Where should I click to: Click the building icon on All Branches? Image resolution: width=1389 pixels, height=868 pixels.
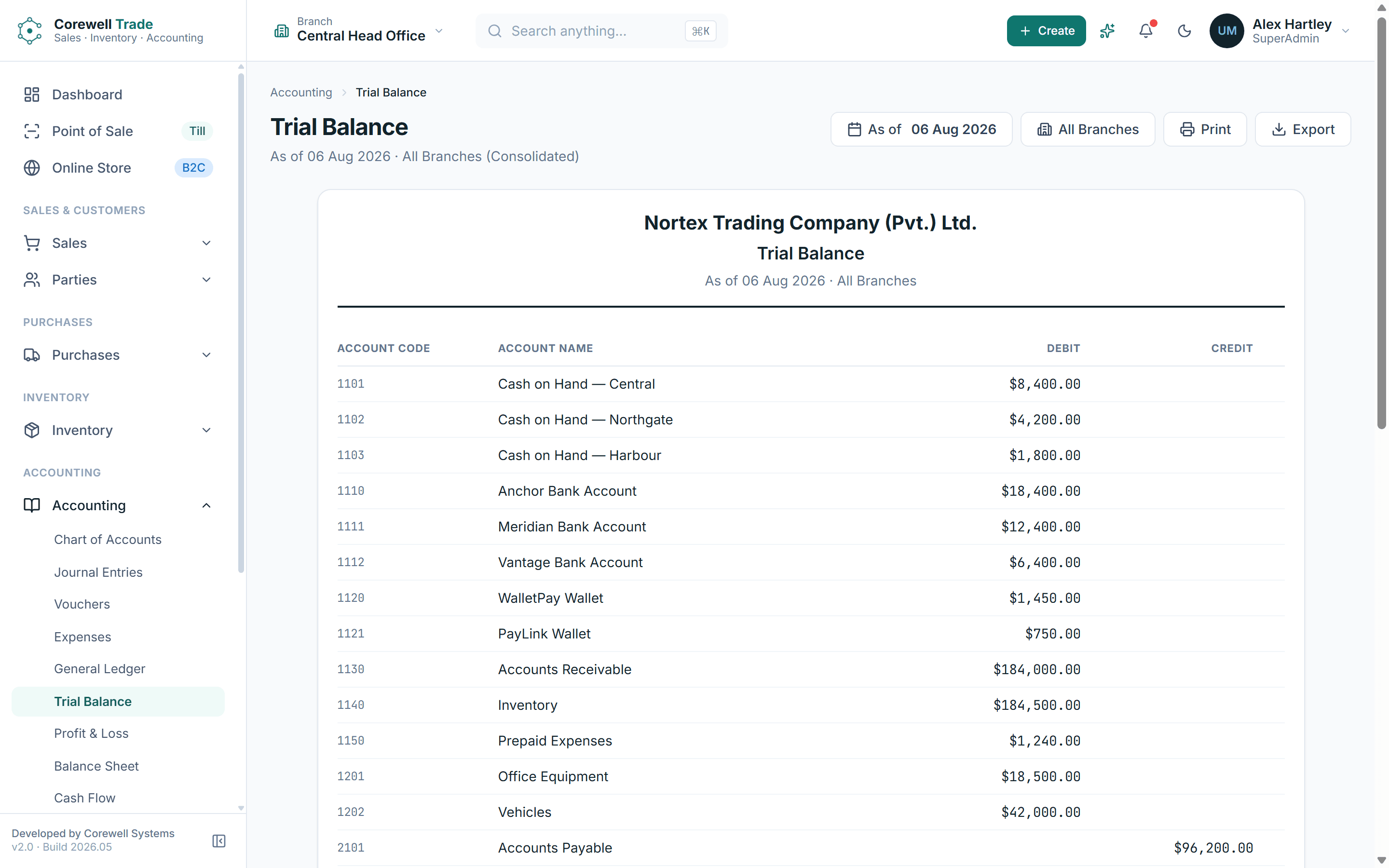point(1044,129)
